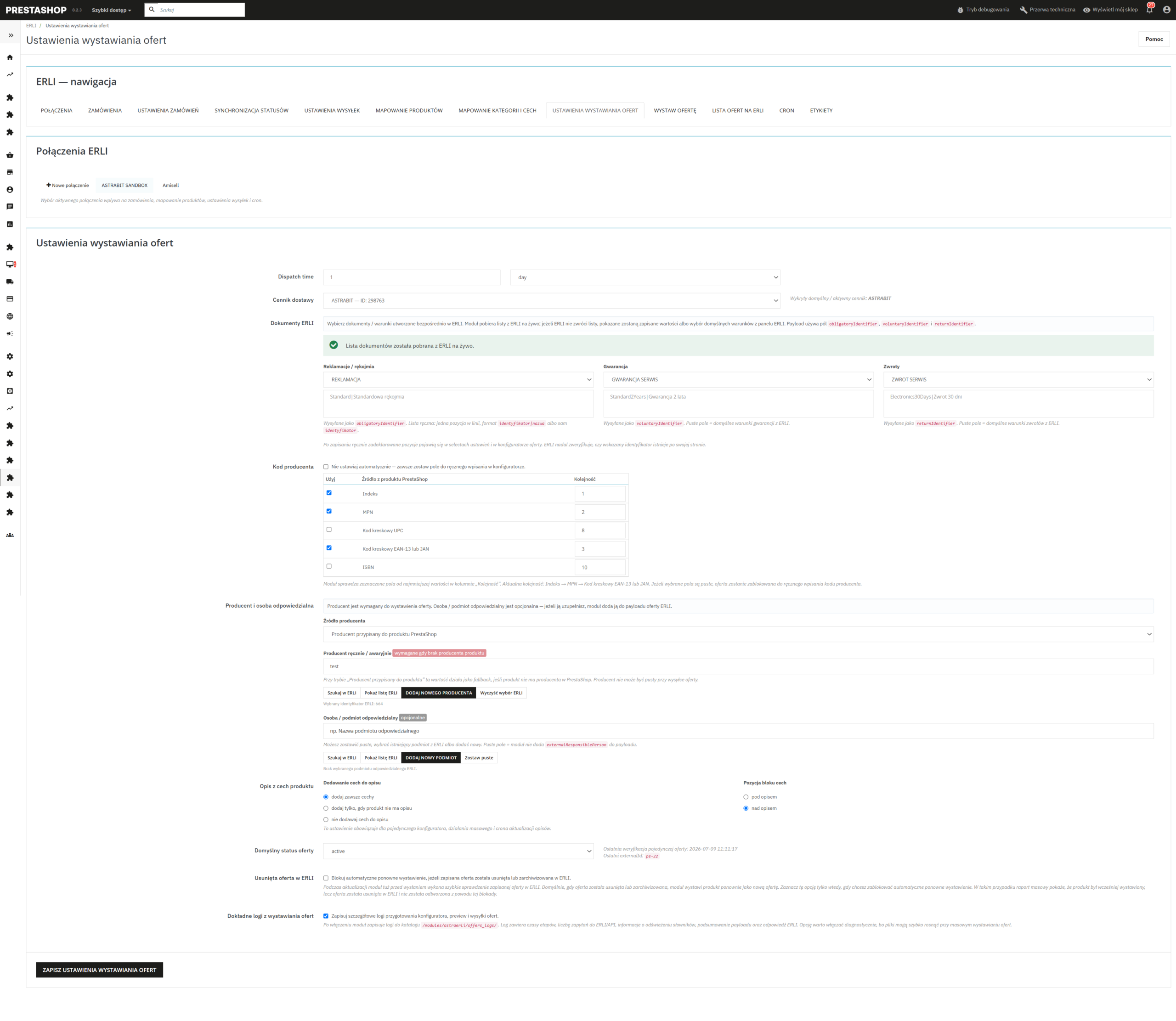Viewport: 1176px width, 1021px height.
Task: Select 'pod opisem' position radio
Action: [x=746, y=797]
